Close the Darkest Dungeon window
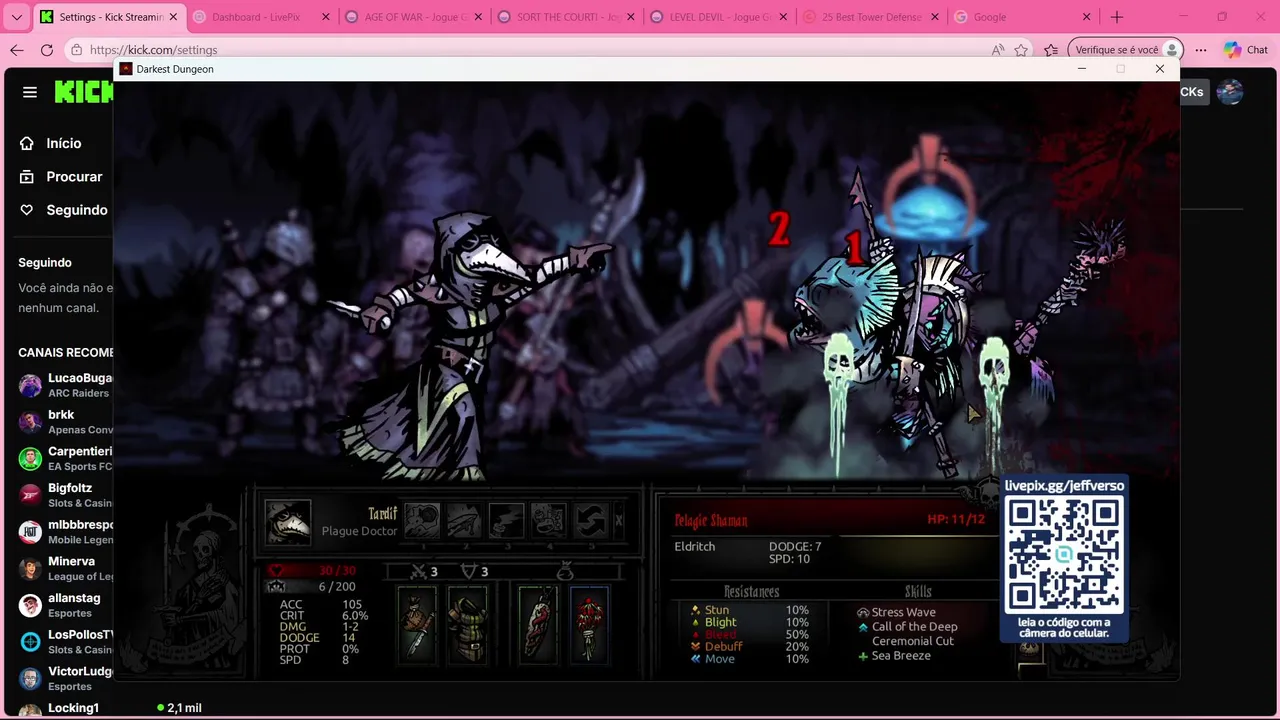Viewport: 1280px width, 720px height. 1160,69
